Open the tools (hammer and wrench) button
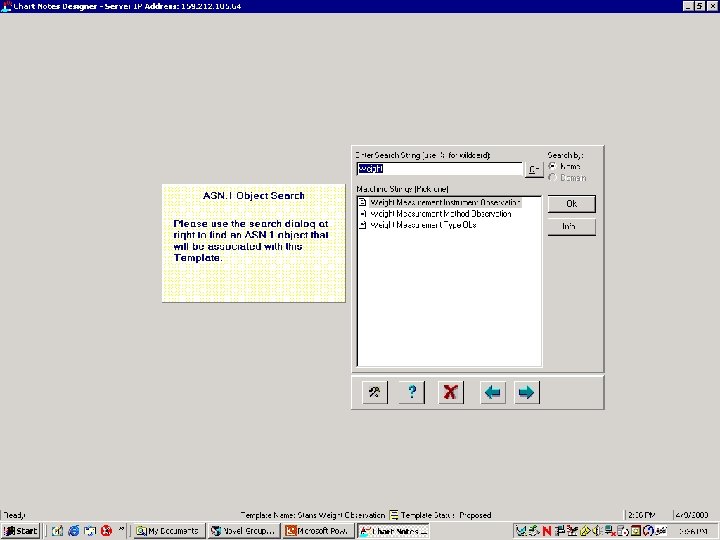 375,393
